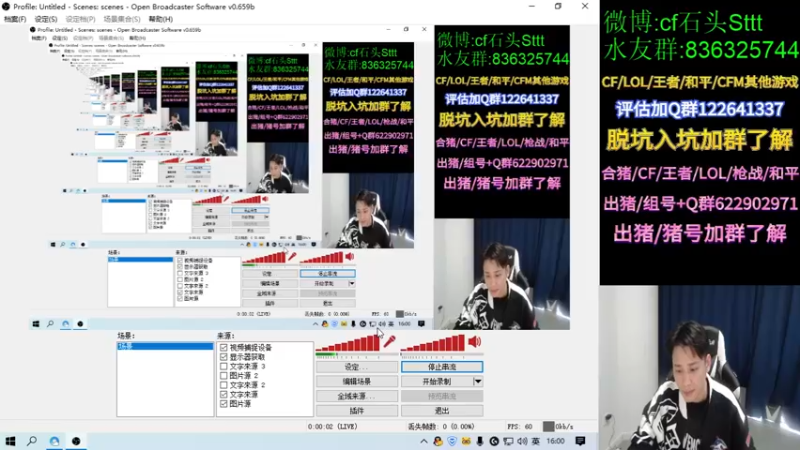Enable the 文字来源 3 source
800x450 pixels.
point(223,366)
